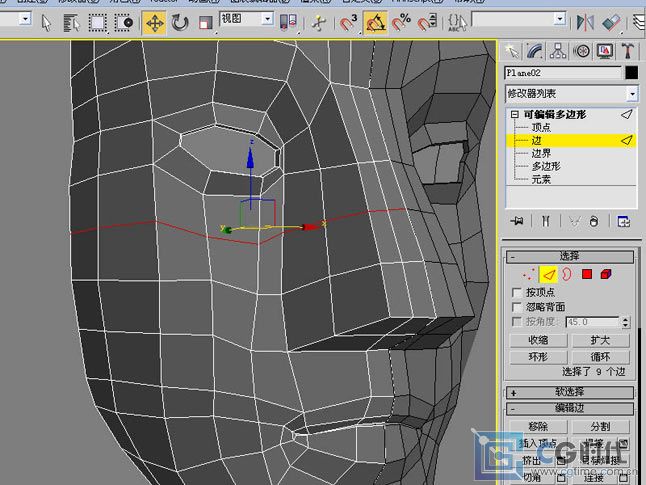Switch to the Utilities hammer tab
Viewport: 646px width, 485px height.
627,52
